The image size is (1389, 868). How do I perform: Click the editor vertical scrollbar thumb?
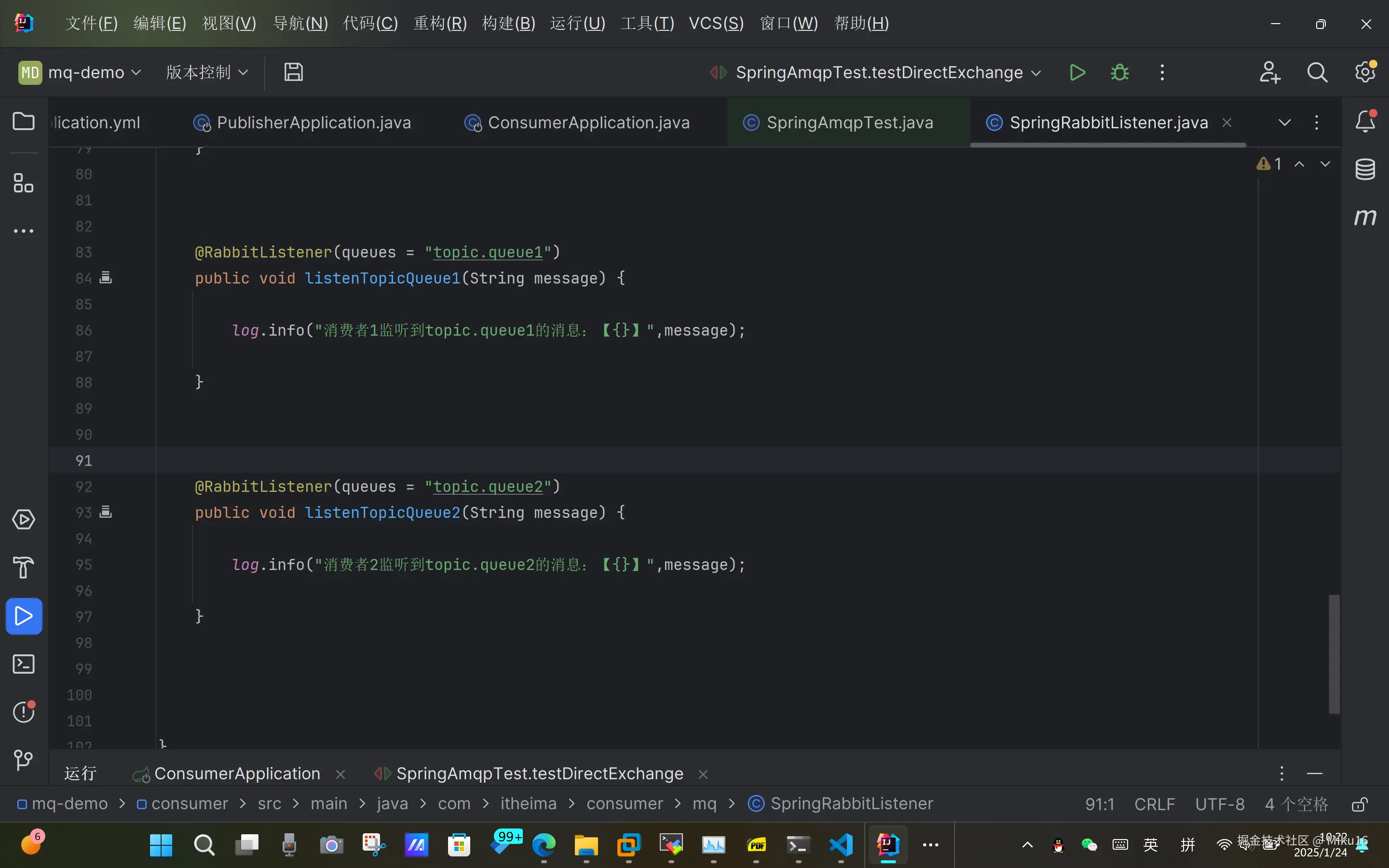click(1334, 654)
